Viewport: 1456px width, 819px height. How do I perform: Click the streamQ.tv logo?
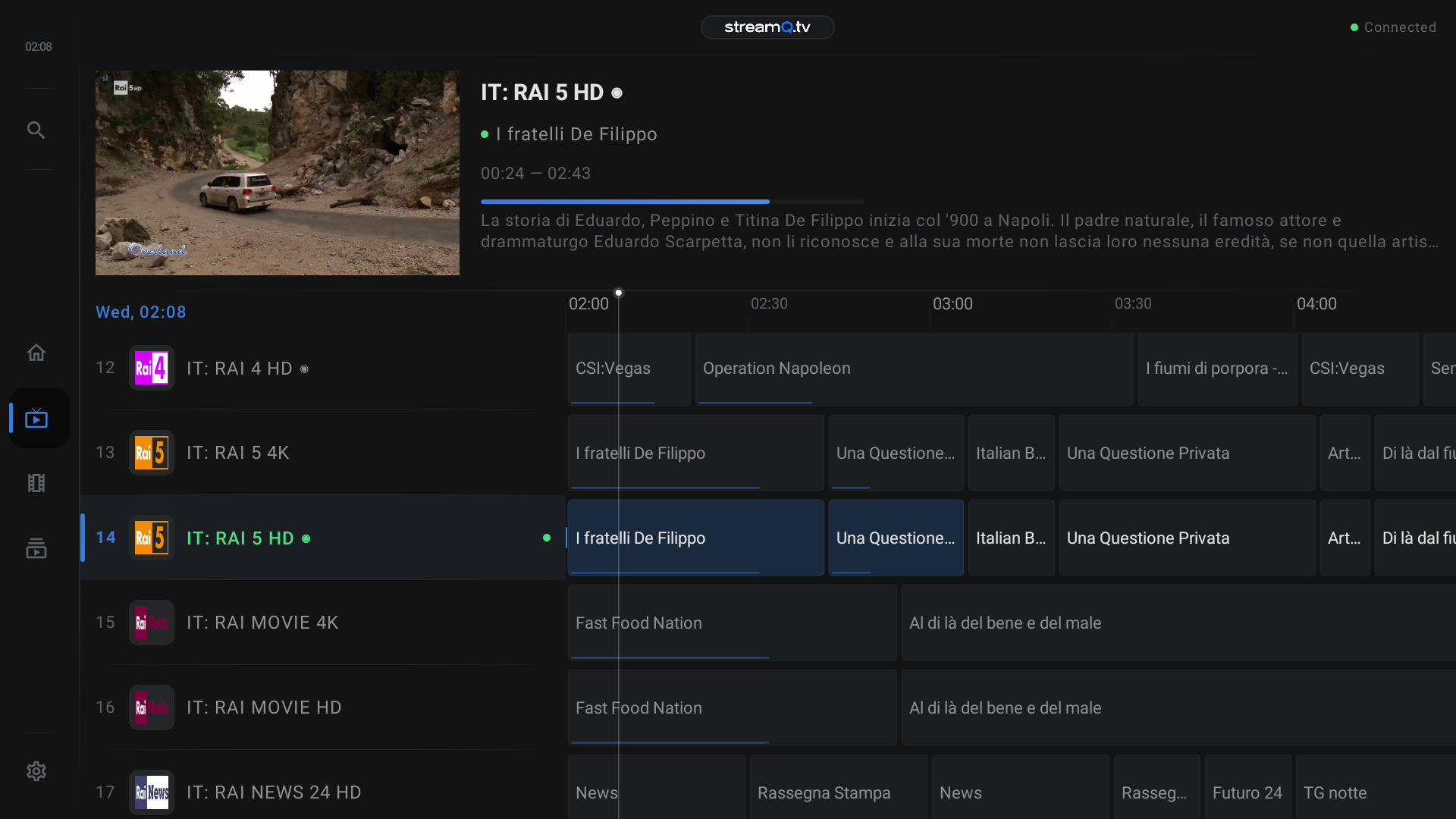click(767, 27)
